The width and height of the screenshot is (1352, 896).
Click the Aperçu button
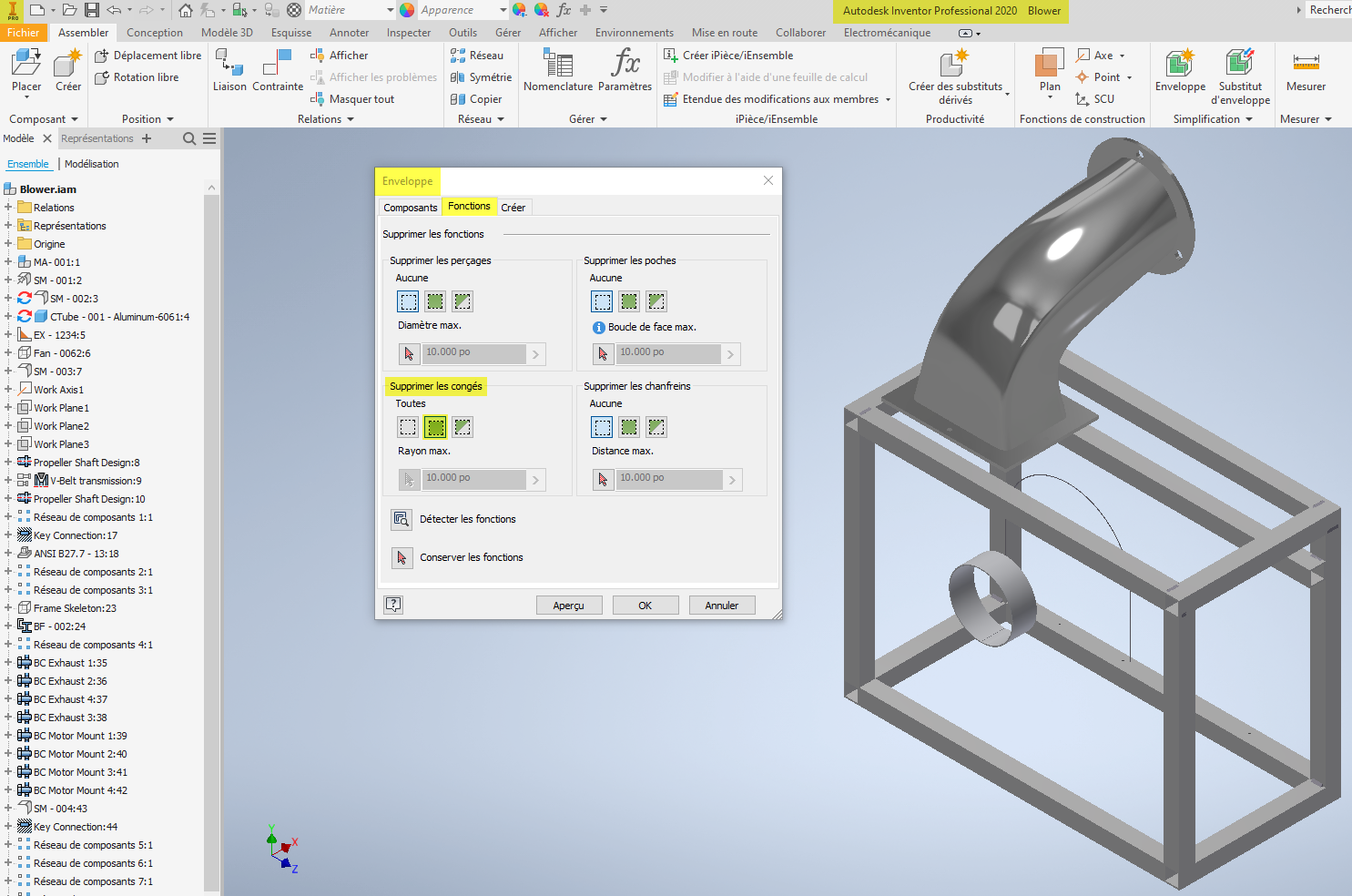tap(569, 605)
